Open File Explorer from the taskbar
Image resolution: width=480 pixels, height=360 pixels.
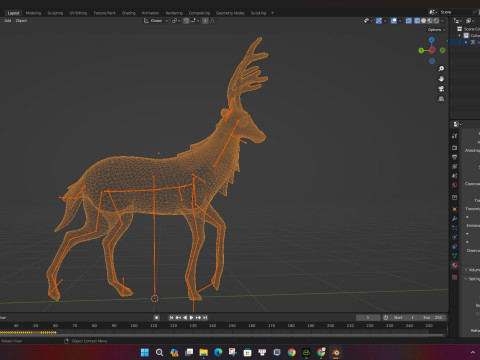point(203,352)
